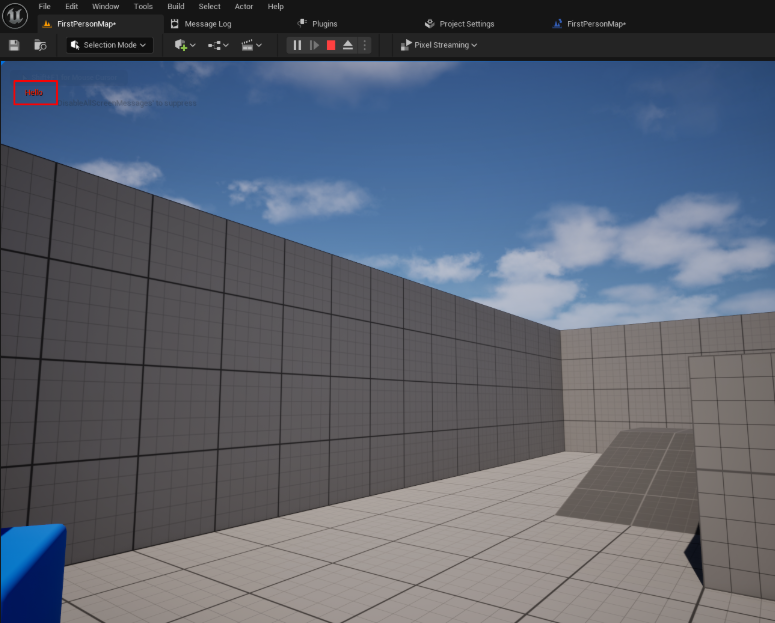Open the File menu
The width and height of the screenshot is (775, 623).
click(x=44, y=6)
